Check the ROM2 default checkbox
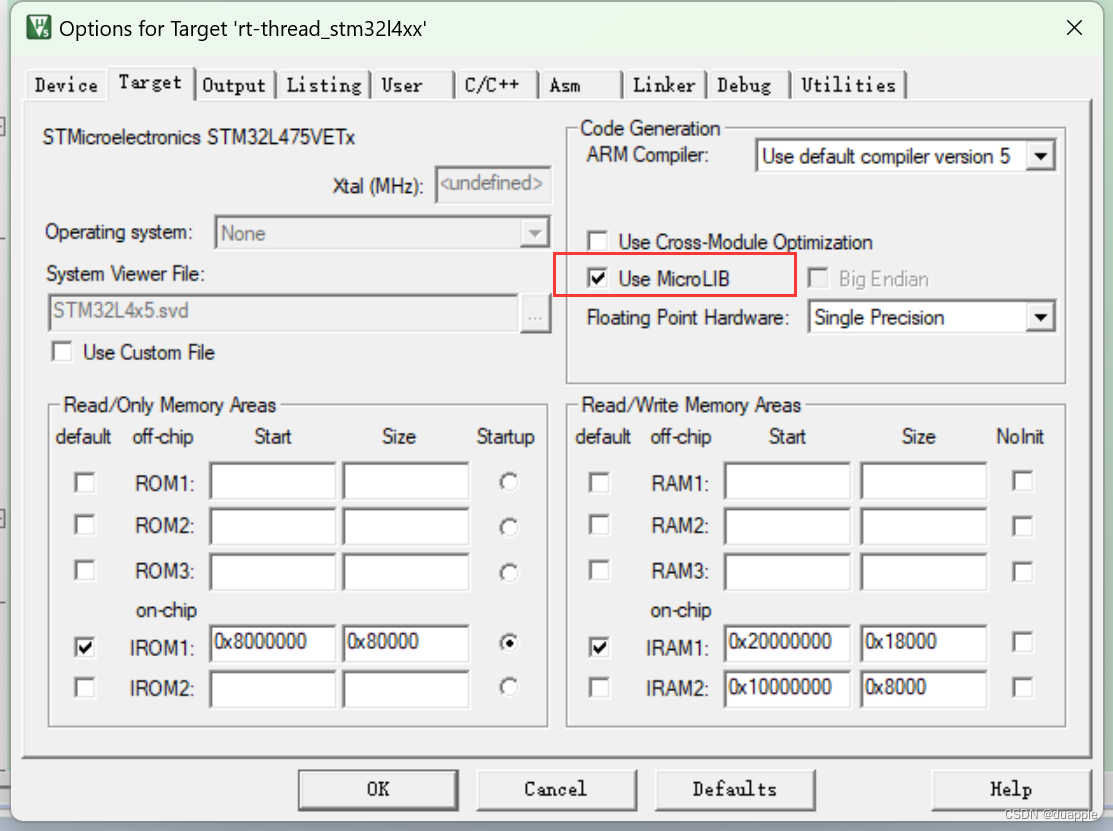Screen dimensions: 1113x831 [84, 525]
